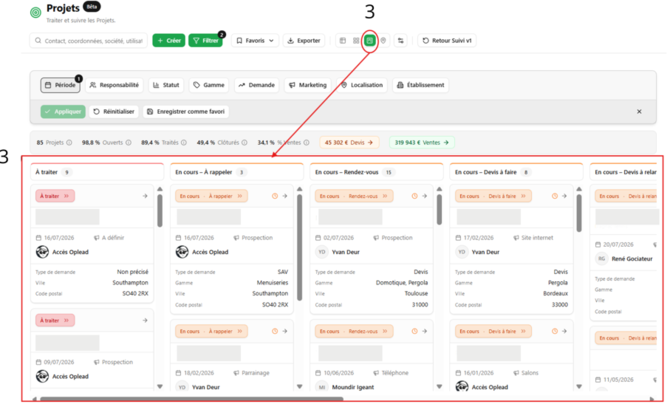This screenshot has height=404, width=670.
Task: Open the Gamme filter tab
Action: tap(209, 85)
